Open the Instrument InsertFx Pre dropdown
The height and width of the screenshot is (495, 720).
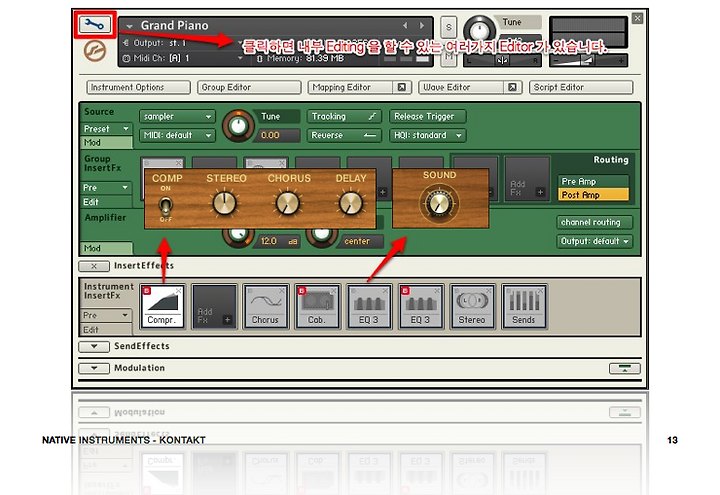[x=107, y=315]
